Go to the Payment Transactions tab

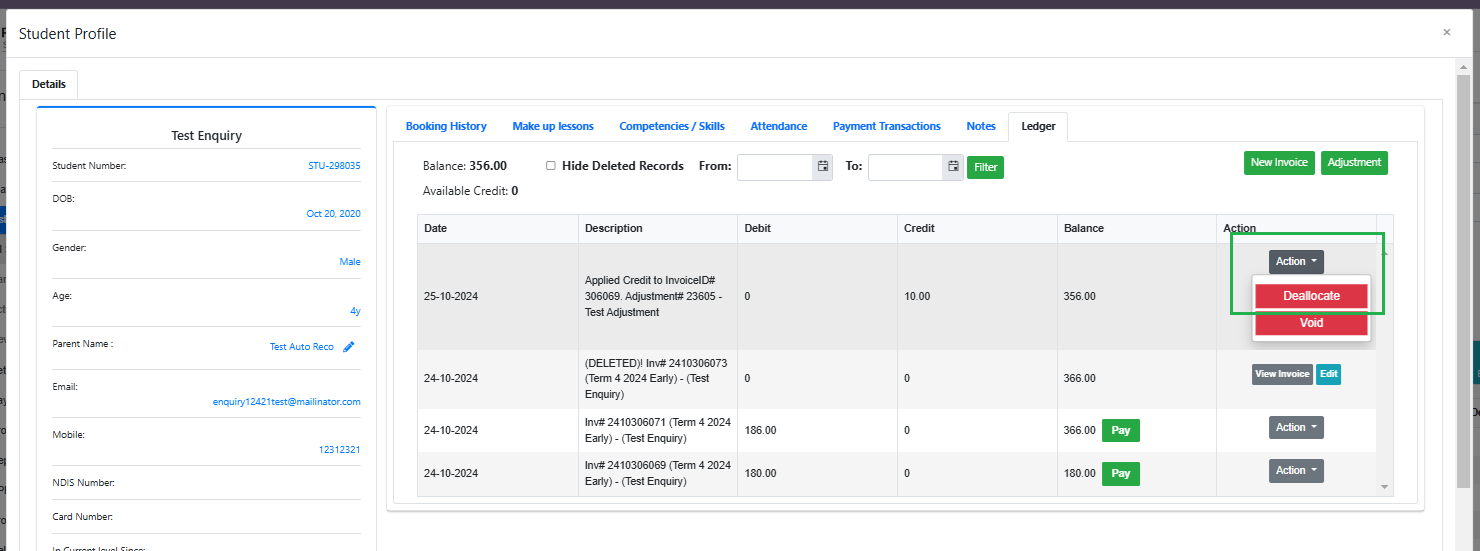coord(887,126)
